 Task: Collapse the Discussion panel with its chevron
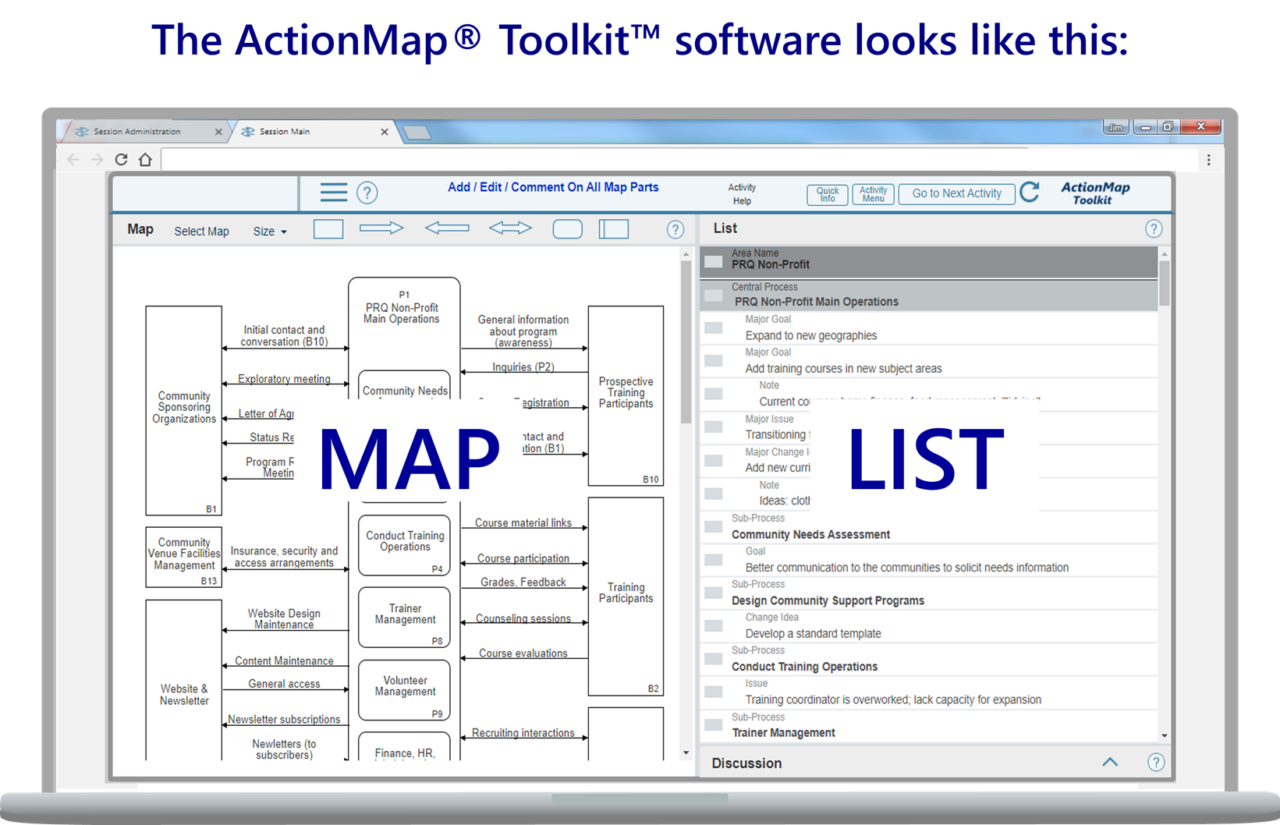1110,761
